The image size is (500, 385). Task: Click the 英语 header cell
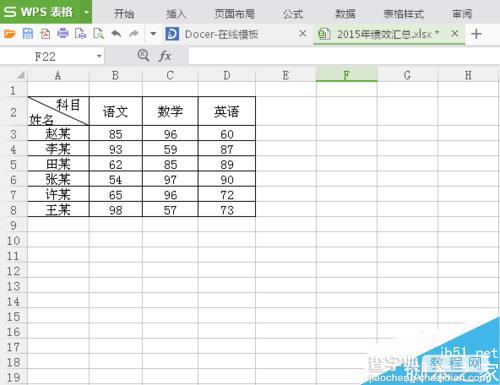pyautogui.click(x=227, y=111)
